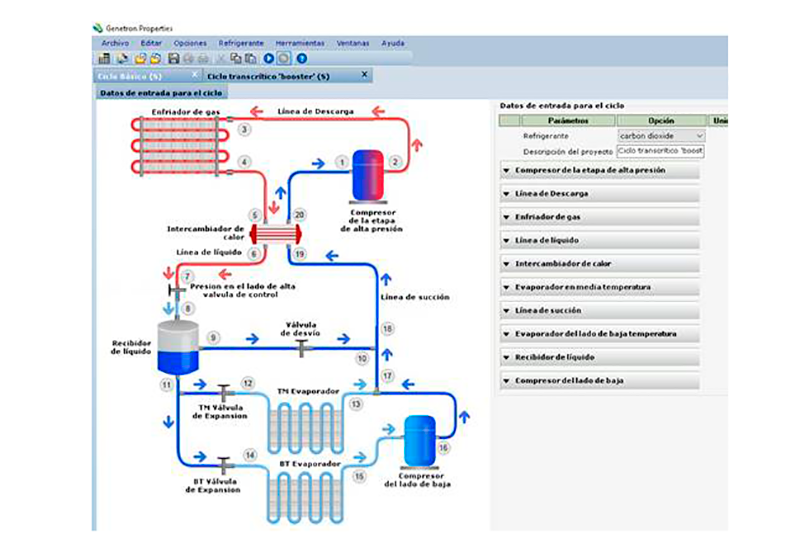Screen dimensions: 800x552
Task: Click the blue help info icon
Action: (x=301, y=59)
